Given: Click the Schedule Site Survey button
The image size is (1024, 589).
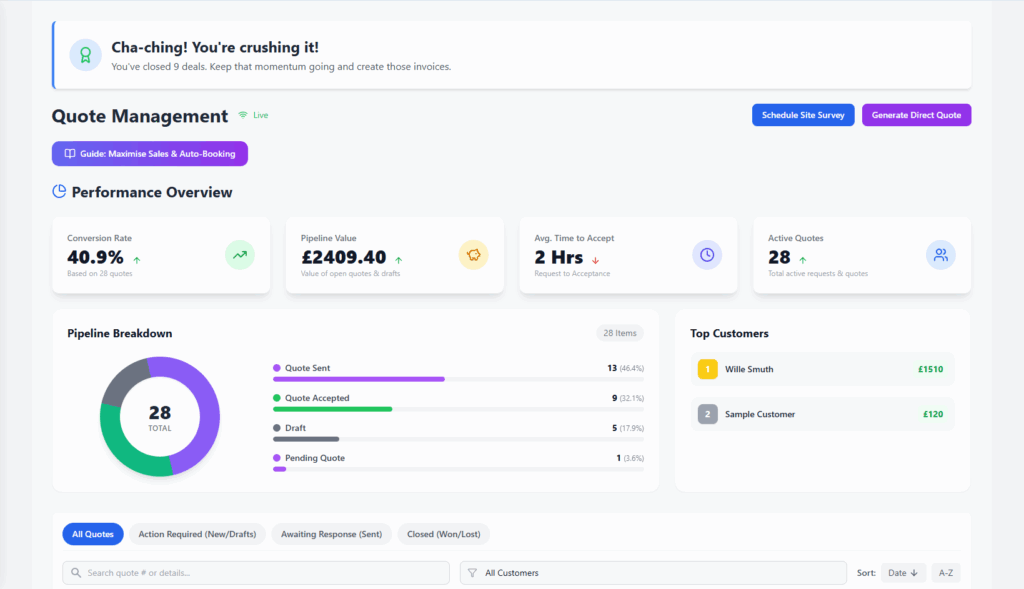Looking at the screenshot, I should pos(803,115).
